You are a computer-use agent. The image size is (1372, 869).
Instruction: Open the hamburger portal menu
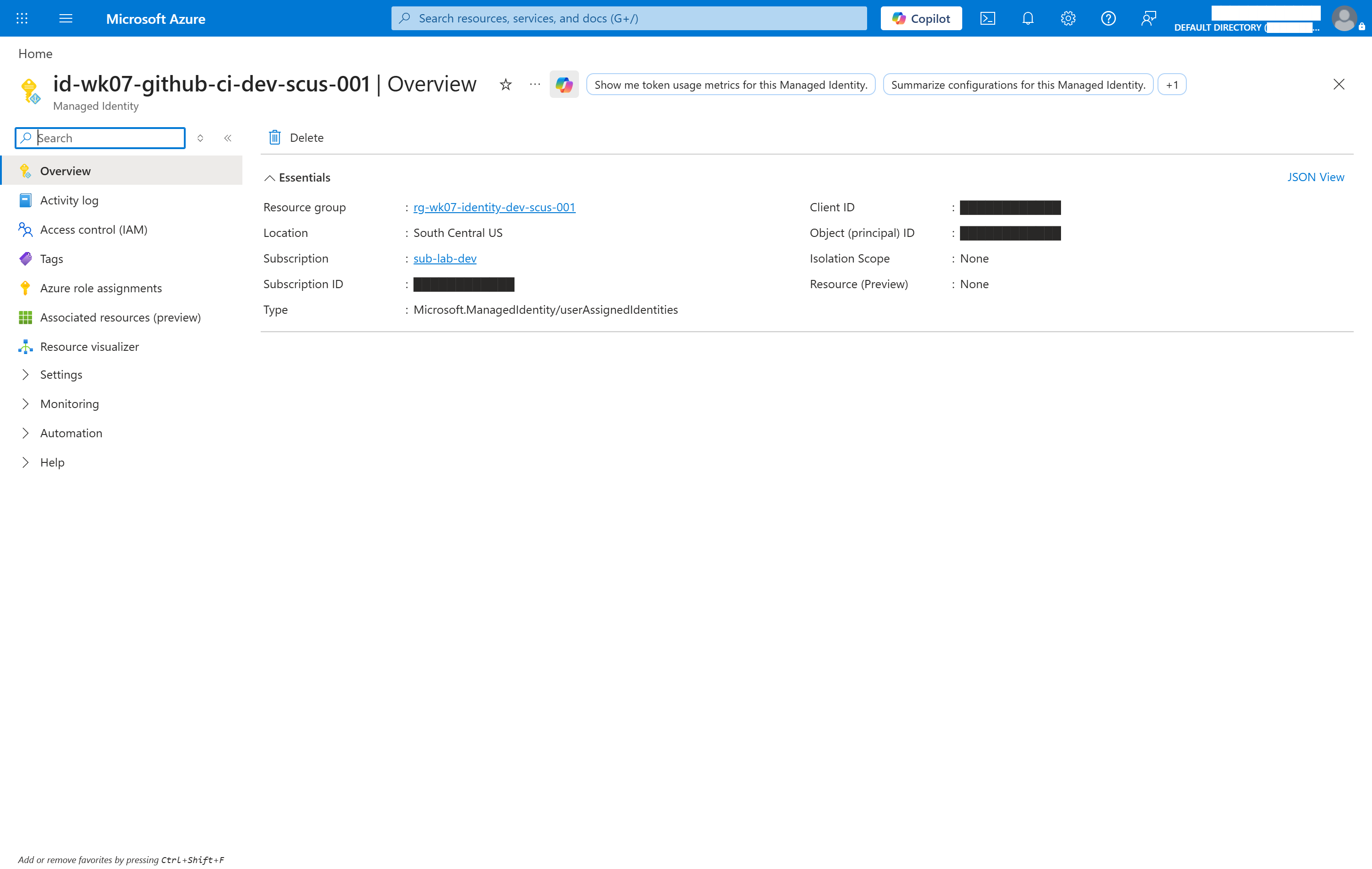pyautogui.click(x=65, y=18)
